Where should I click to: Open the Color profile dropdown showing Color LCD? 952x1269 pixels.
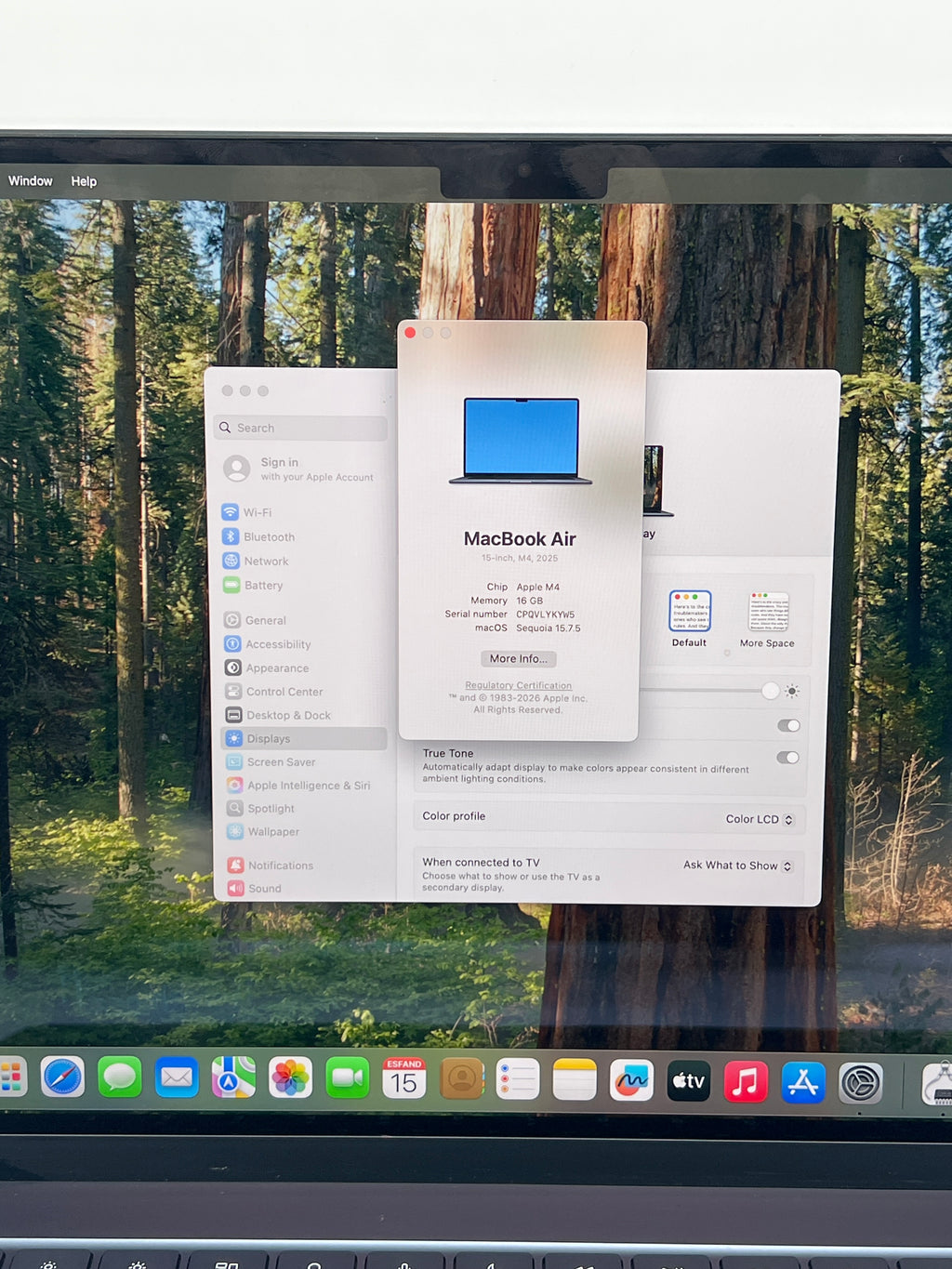point(760,819)
